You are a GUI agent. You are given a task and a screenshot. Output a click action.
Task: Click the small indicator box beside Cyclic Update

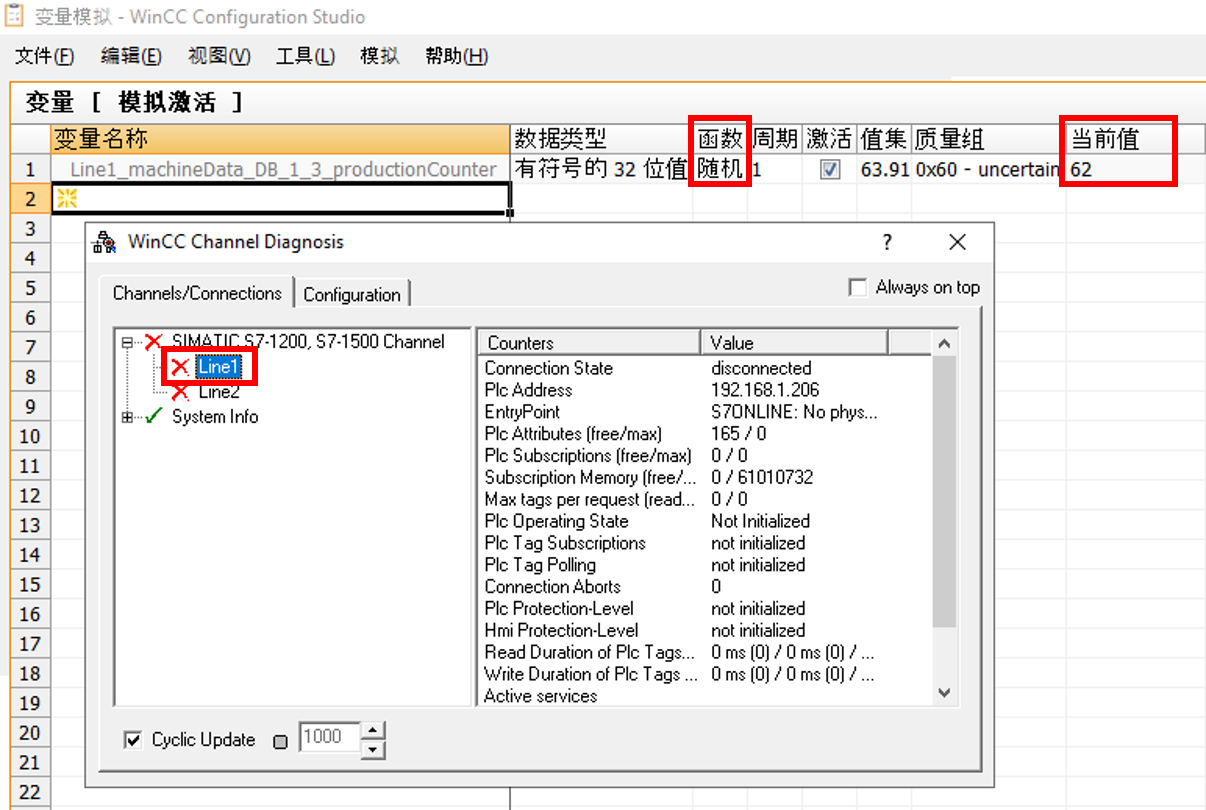[280, 742]
